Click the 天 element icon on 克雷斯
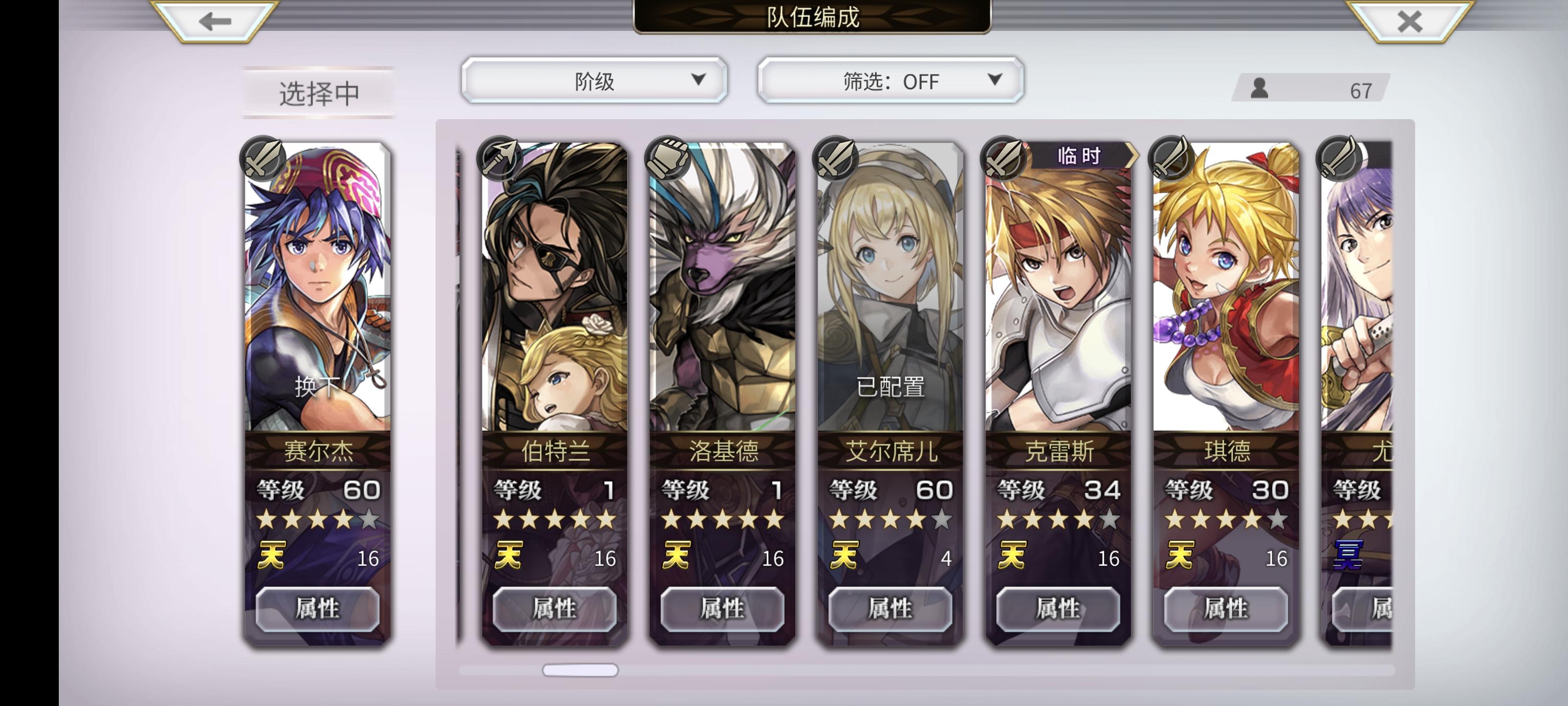The width and height of the screenshot is (1568, 706). (x=1012, y=555)
